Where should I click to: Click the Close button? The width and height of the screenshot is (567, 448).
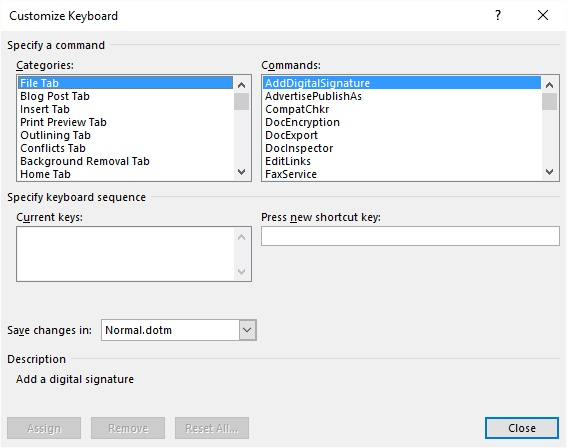[522, 428]
